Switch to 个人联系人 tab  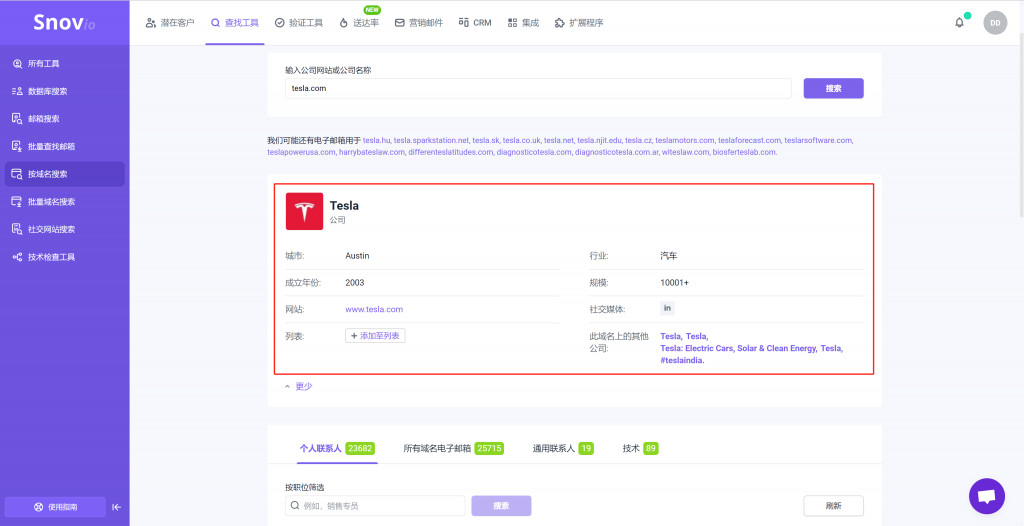click(x=337, y=449)
